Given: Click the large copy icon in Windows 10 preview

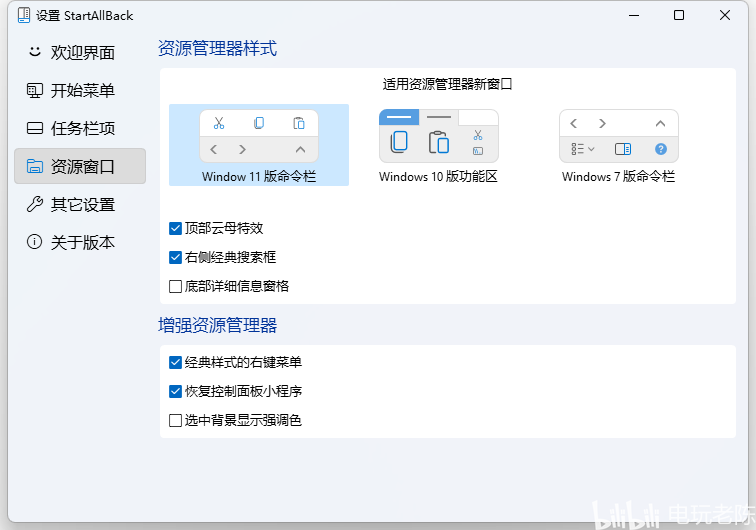Looking at the screenshot, I should pyautogui.click(x=399, y=142).
